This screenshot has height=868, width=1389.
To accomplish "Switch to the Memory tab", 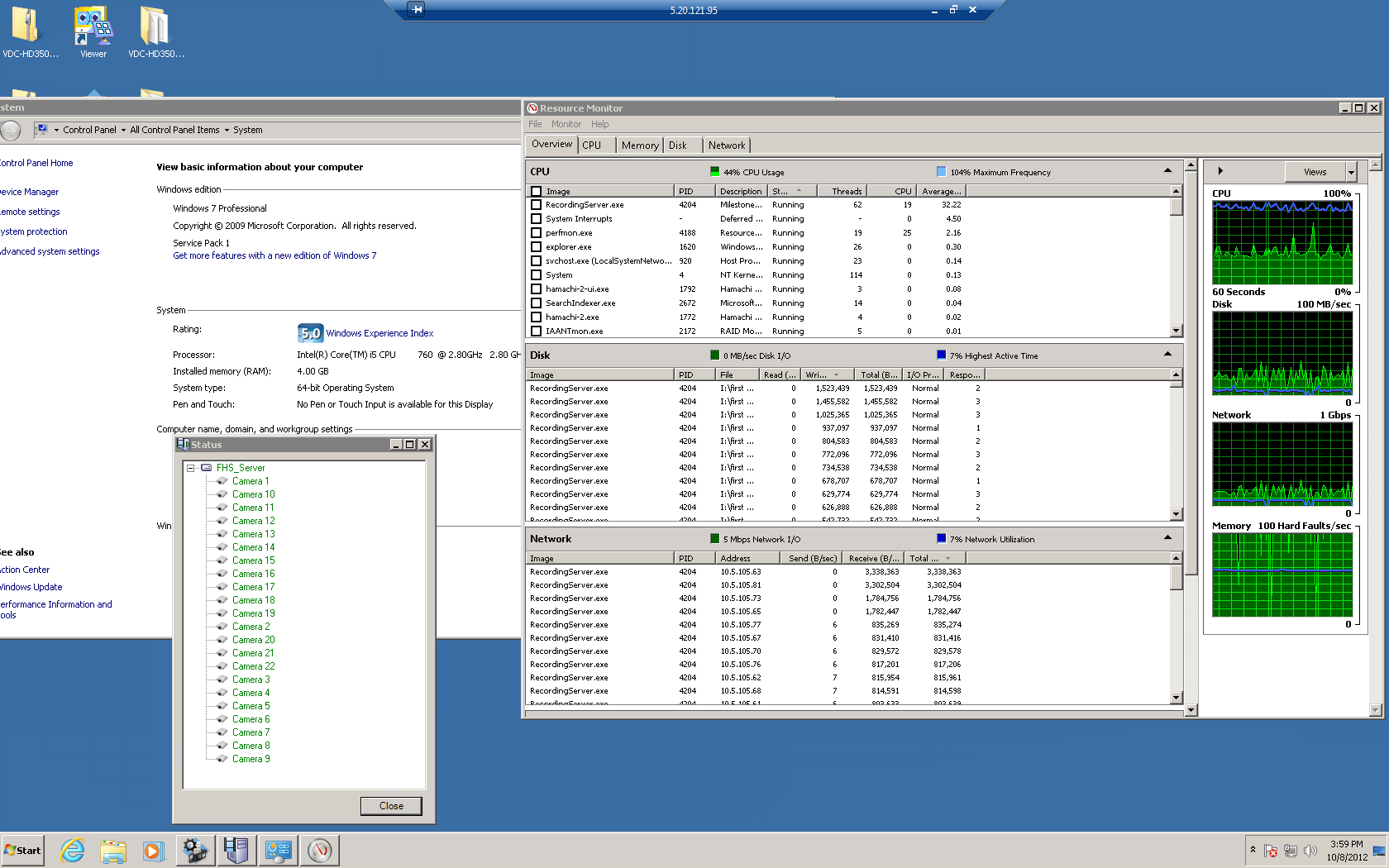I will (640, 145).
